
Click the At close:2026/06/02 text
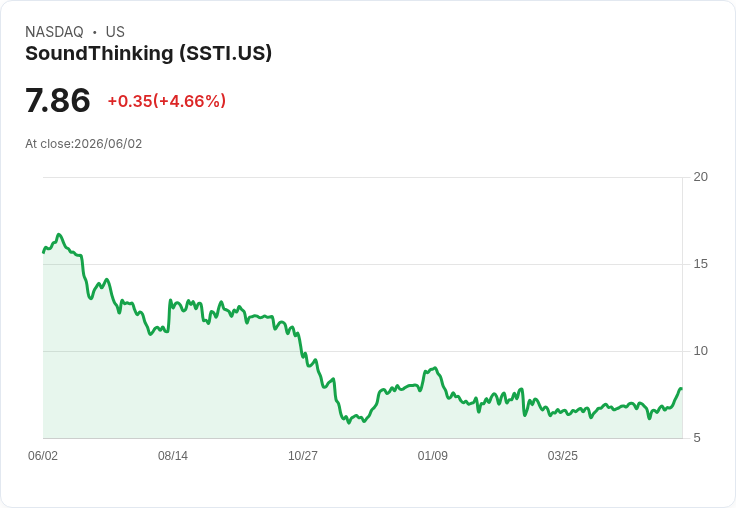point(84,144)
